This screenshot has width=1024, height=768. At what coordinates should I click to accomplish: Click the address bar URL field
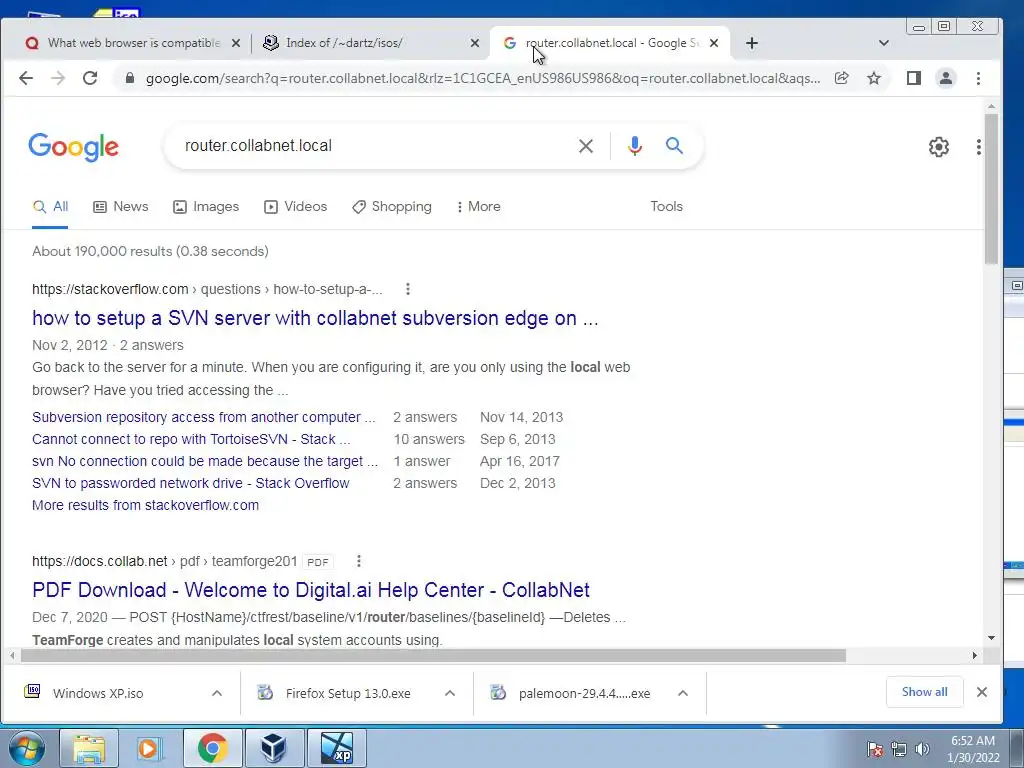(x=482, y=78)
